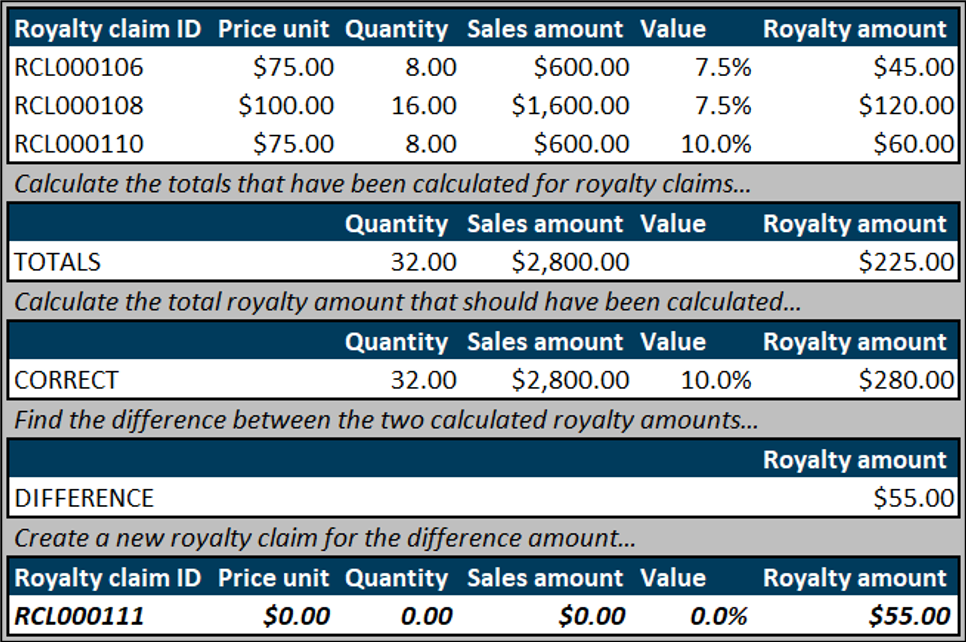
Task: Click the $280.00 correct royalty amount
Action: point(906,380)
